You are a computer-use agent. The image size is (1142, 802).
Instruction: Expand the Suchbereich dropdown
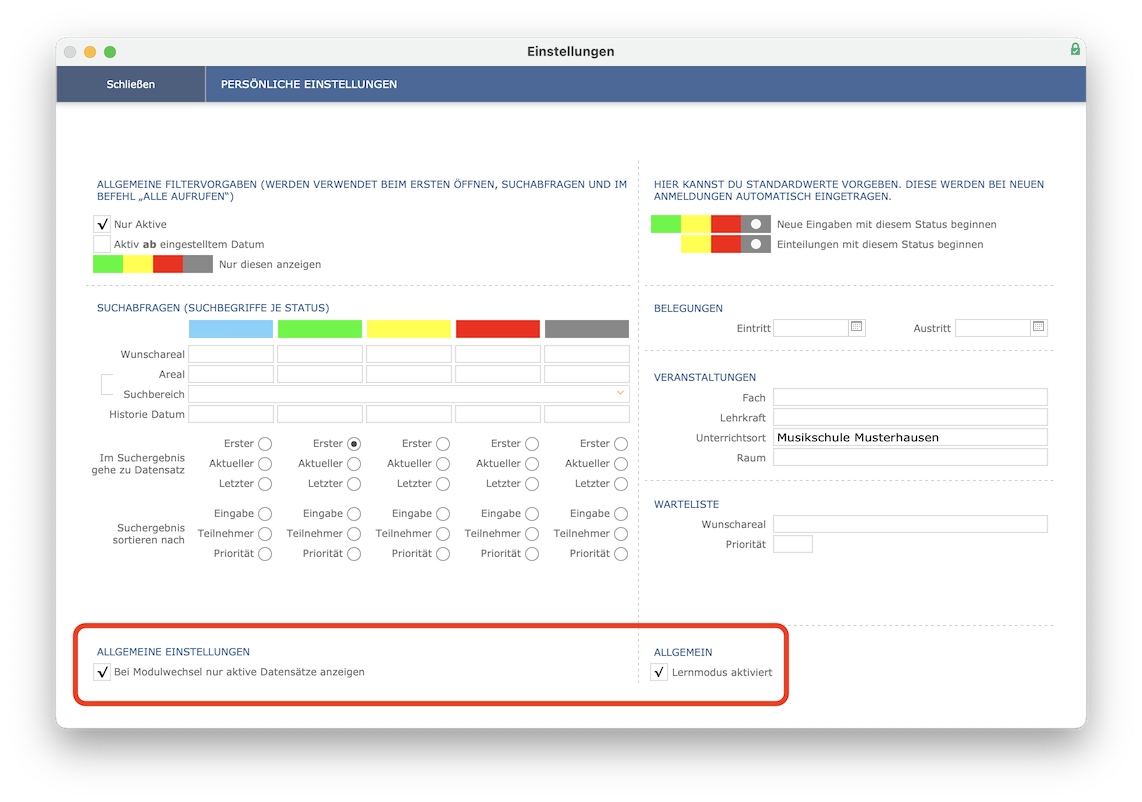pyautogui.click(x=621, y=393)
